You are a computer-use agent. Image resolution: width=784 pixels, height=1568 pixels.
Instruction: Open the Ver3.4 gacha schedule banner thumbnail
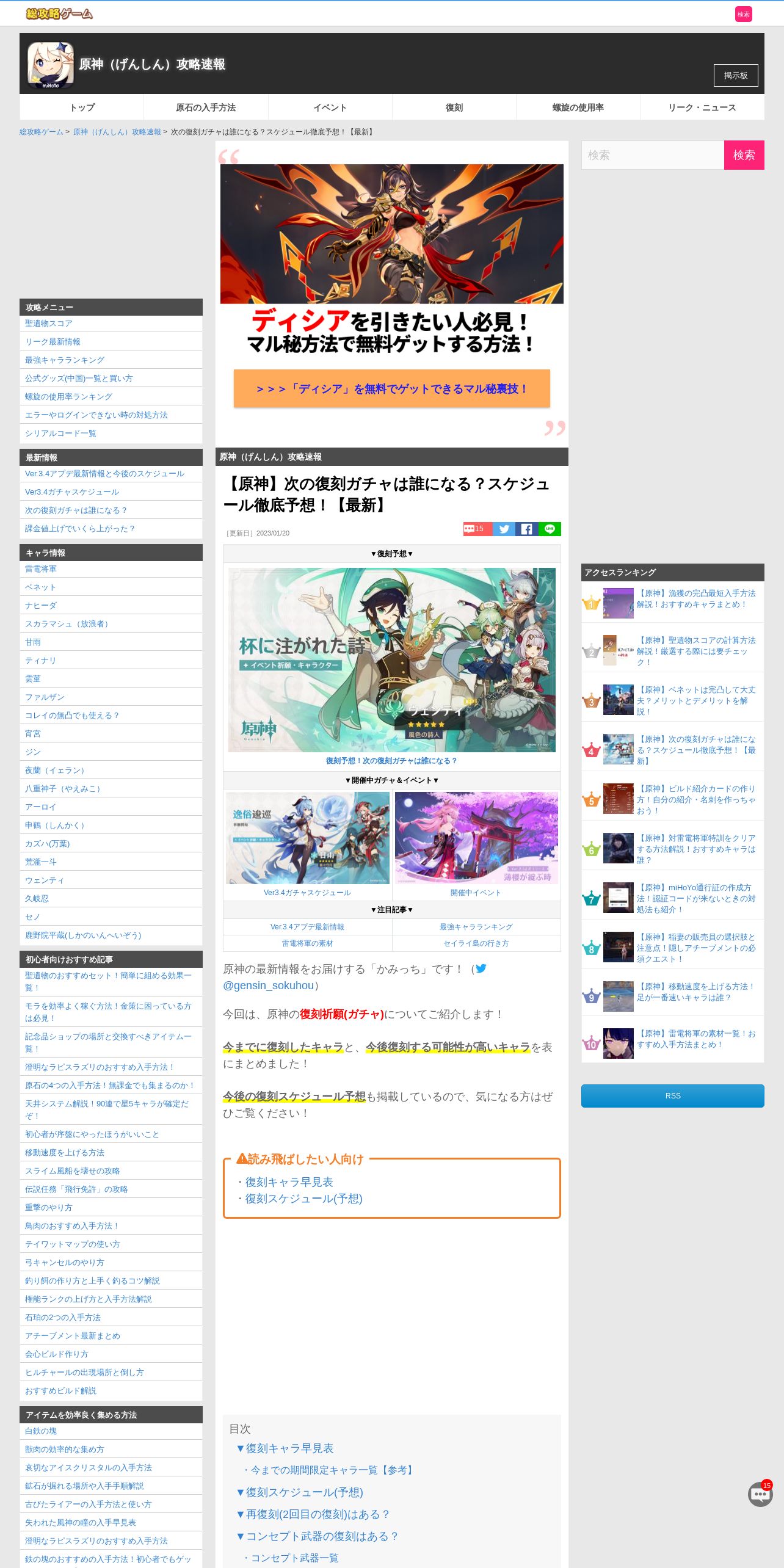(308, 838)
